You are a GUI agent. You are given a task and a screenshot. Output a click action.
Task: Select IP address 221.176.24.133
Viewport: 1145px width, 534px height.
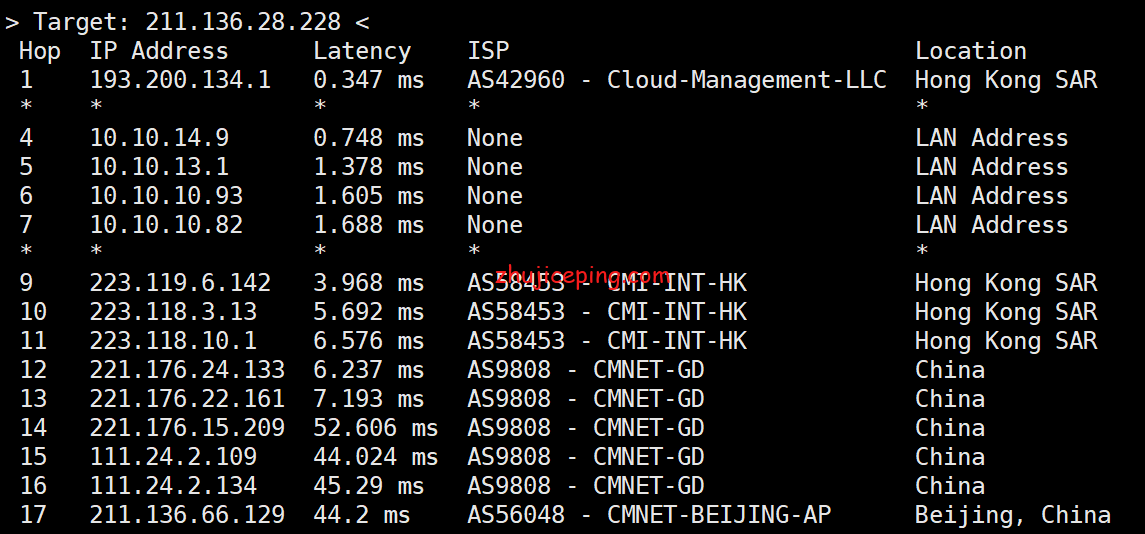point(187,370)
